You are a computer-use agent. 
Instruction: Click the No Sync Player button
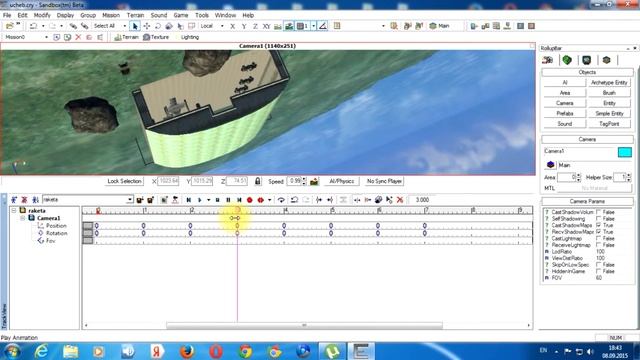pyautogui.click(x=384, y=181)
